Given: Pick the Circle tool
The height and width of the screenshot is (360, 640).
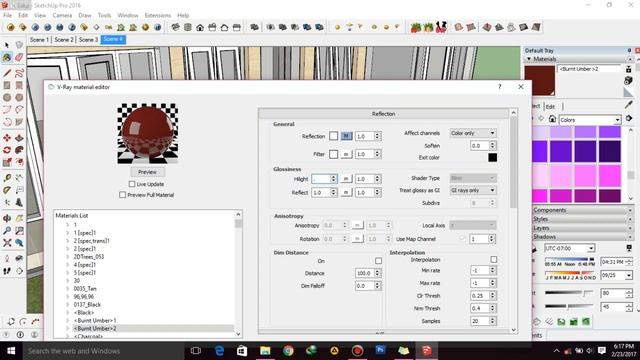Looking at the screenshot, I should (7, 98).
